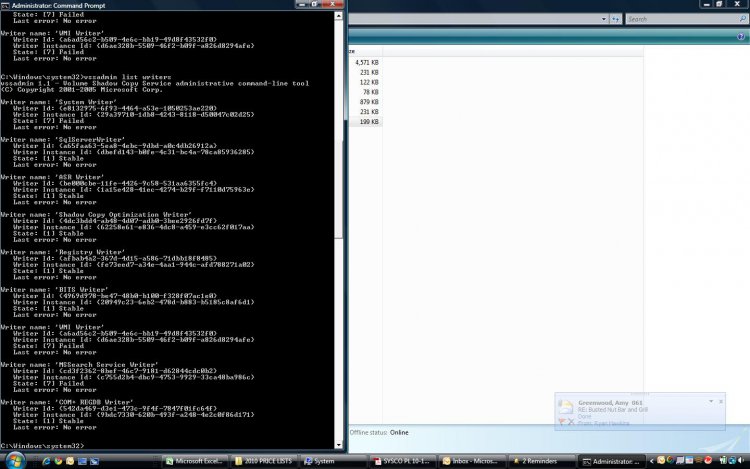Select Administrator Command Prompt taskbar button
This screenshot has width=750, height=469.
pos(611,461)
